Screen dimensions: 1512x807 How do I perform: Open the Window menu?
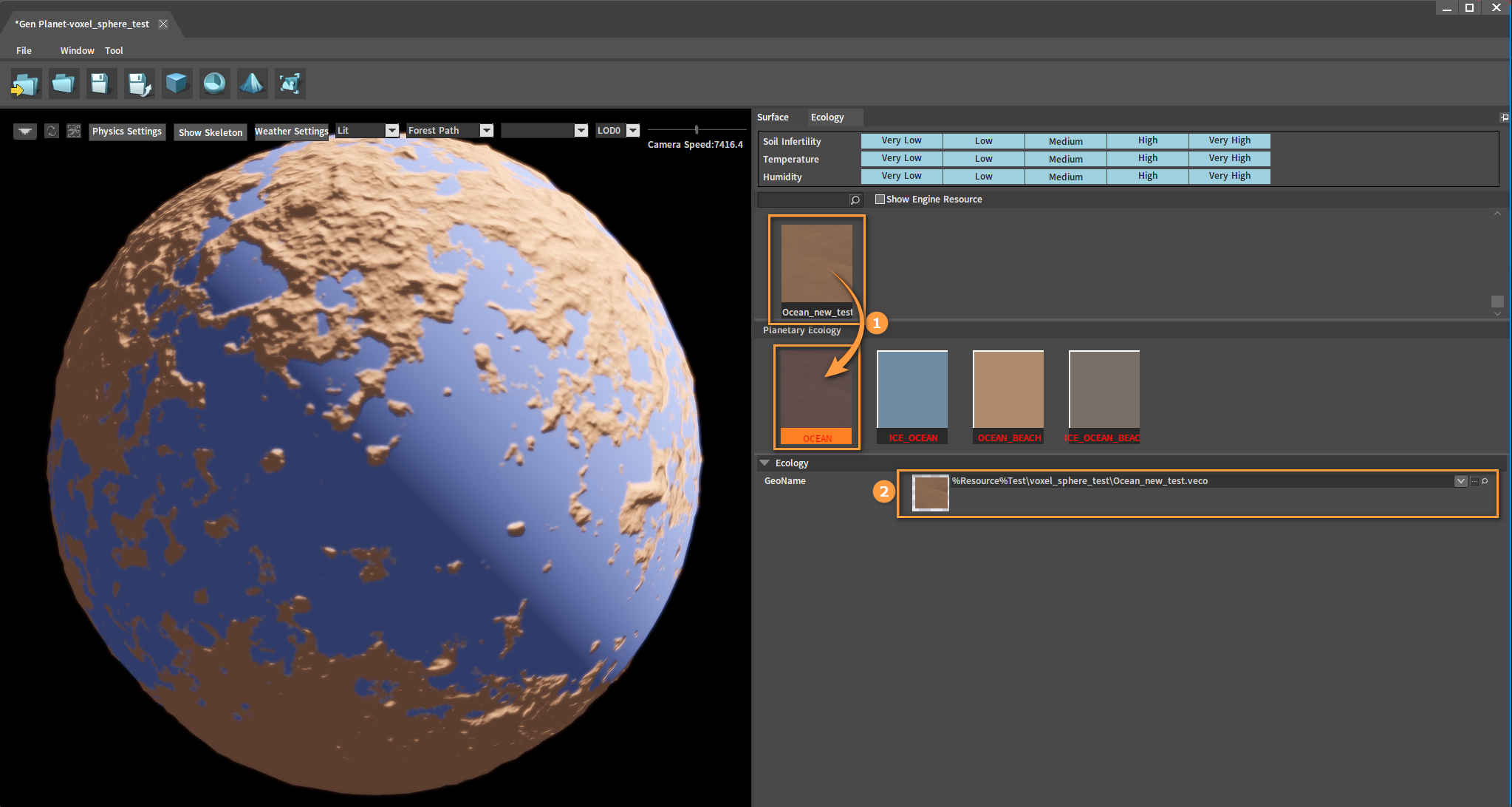click(77, 51)
